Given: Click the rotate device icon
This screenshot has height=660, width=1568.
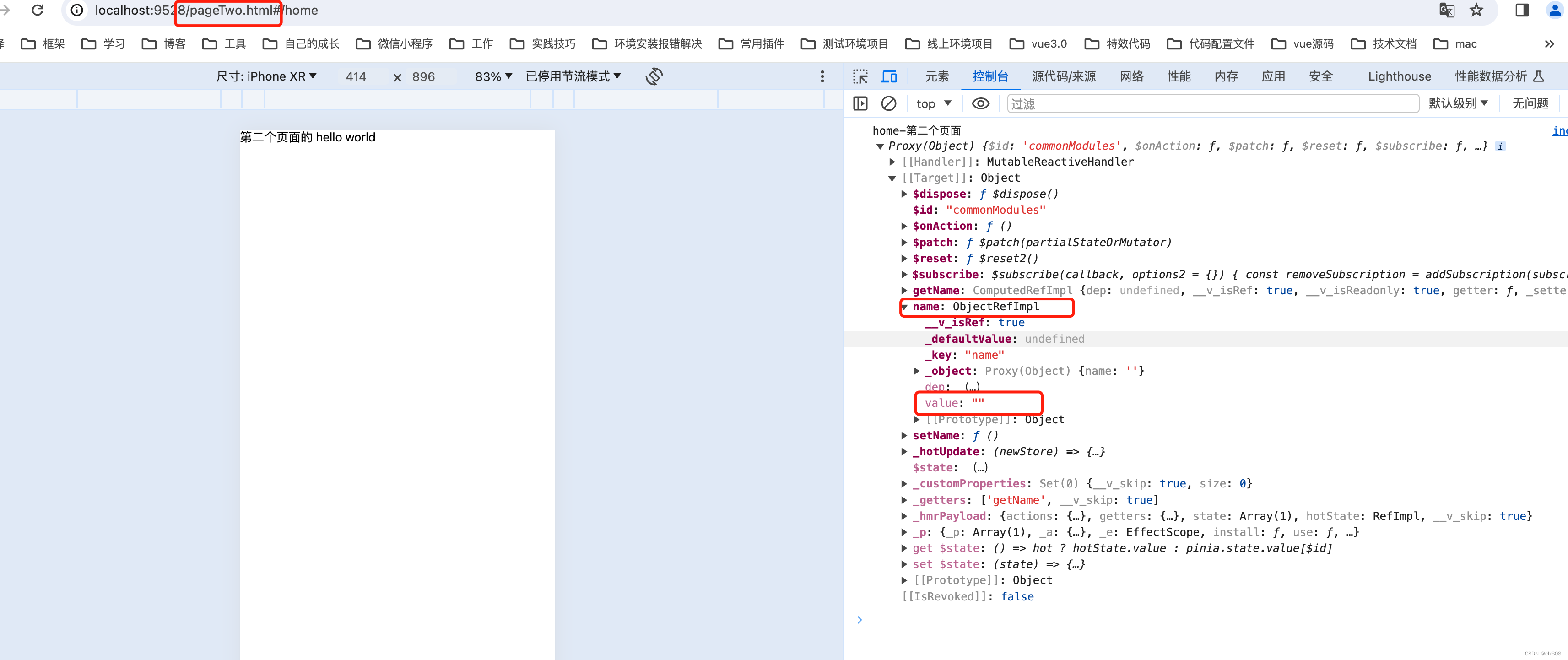Looking at the screenshot, I should tap(654, 76).
